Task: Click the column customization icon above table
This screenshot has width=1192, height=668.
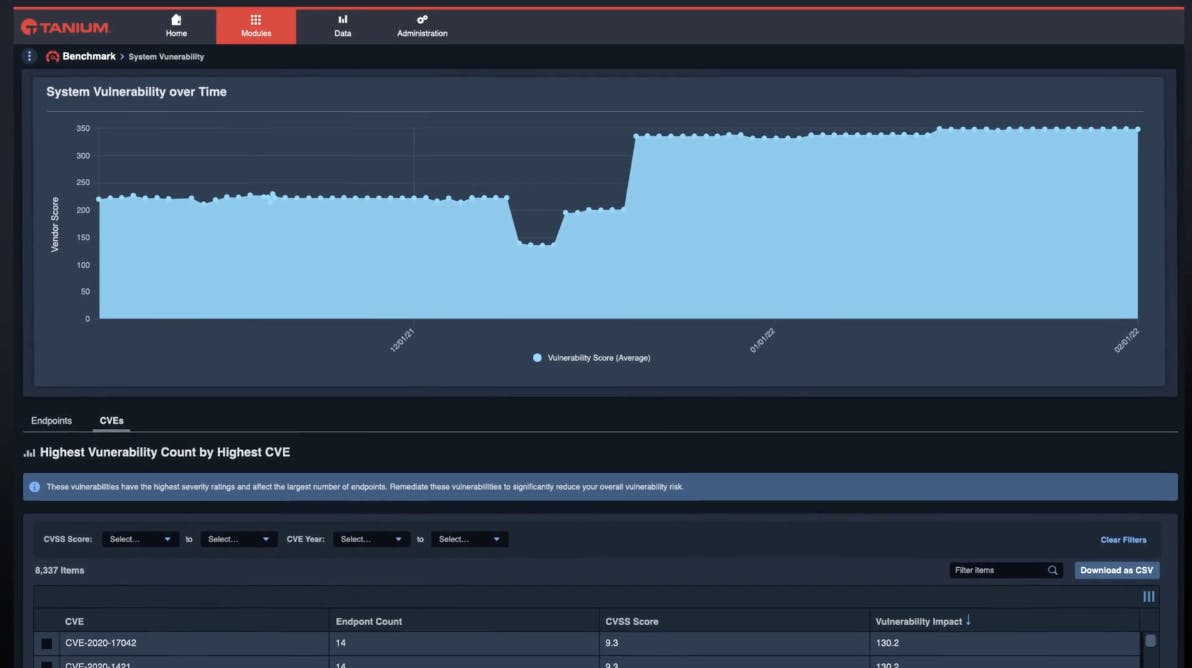Action: click(x=1148, y=597)
